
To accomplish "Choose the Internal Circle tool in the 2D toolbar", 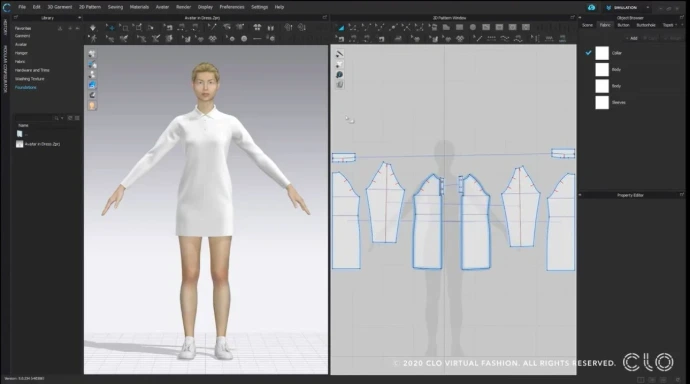I will [512, 27].
